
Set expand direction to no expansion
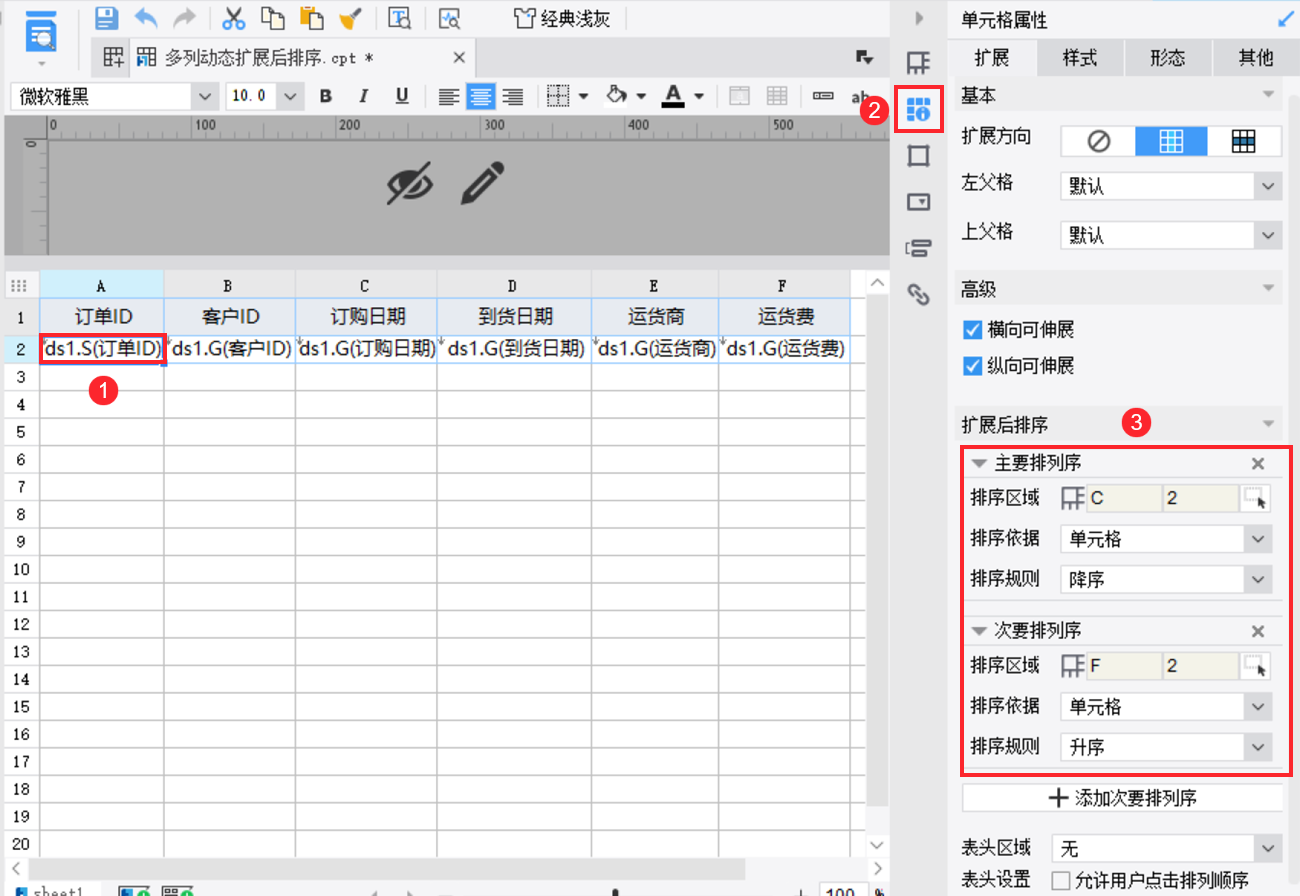[x=1098, y=142]
